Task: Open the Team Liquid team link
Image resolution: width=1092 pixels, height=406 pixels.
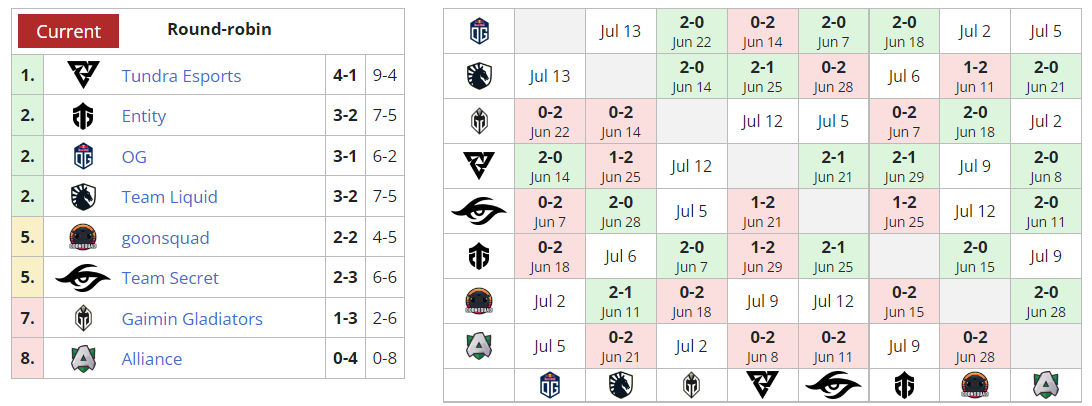Action: [x=169, y=197]
